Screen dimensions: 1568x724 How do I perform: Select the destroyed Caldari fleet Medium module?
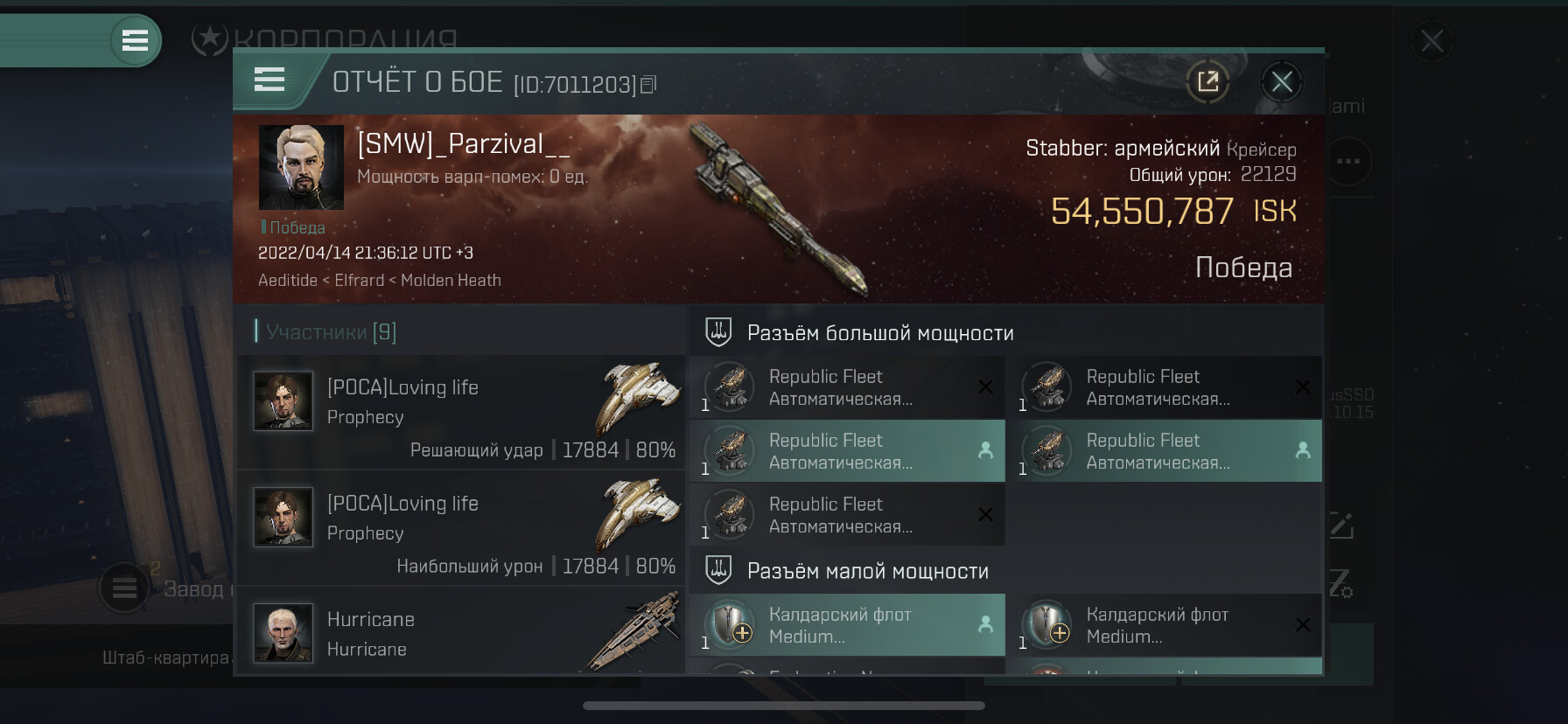coord(1165,625)
